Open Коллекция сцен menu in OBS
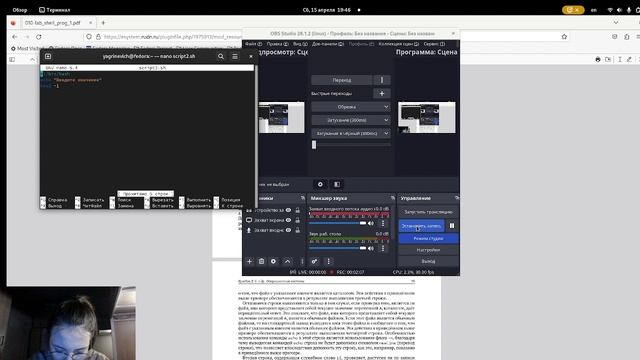 coord(398,44)
